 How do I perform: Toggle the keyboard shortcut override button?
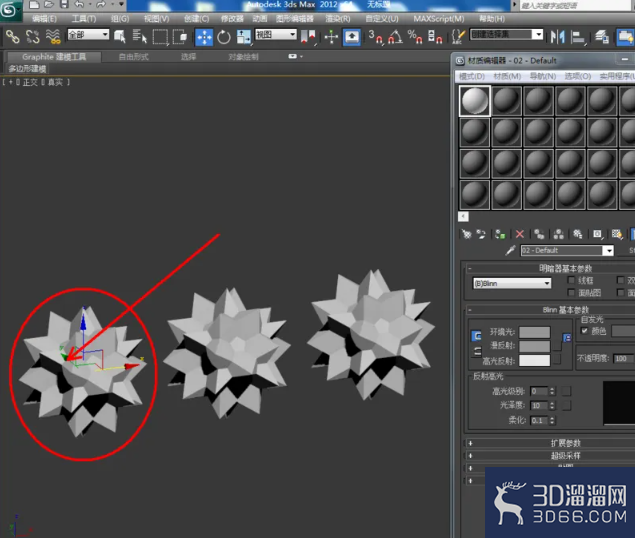point(352,37)
